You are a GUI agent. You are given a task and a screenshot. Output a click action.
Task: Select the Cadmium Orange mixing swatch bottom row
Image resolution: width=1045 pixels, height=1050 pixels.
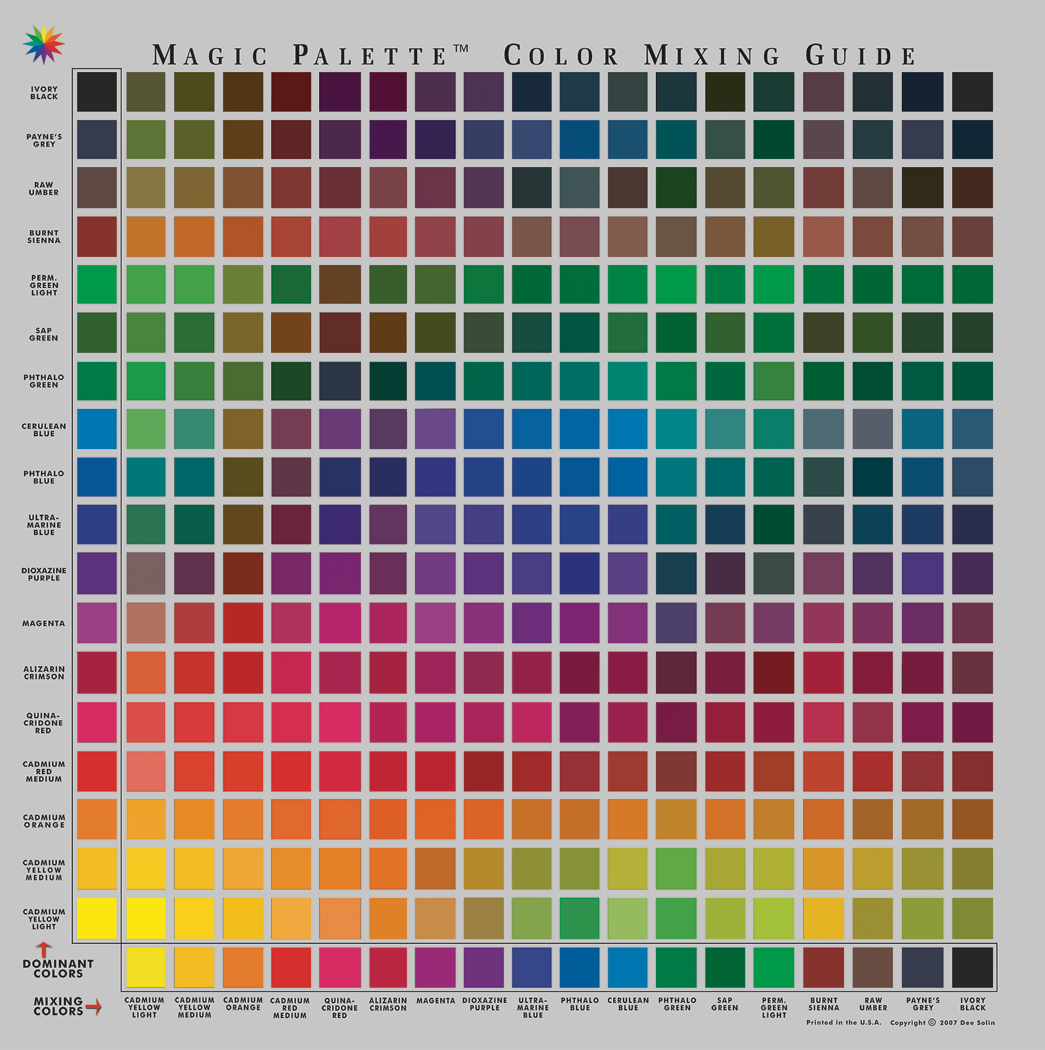click(242, 969)
